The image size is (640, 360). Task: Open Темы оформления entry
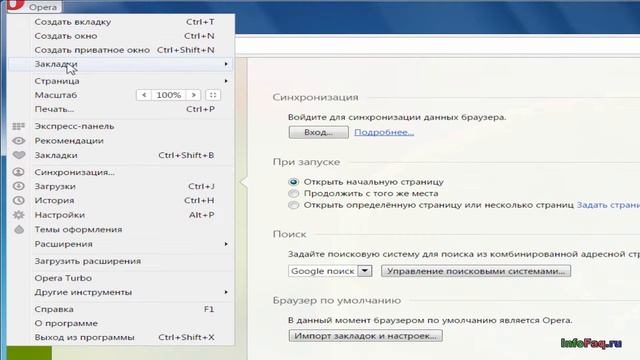[x=121, y=229]
